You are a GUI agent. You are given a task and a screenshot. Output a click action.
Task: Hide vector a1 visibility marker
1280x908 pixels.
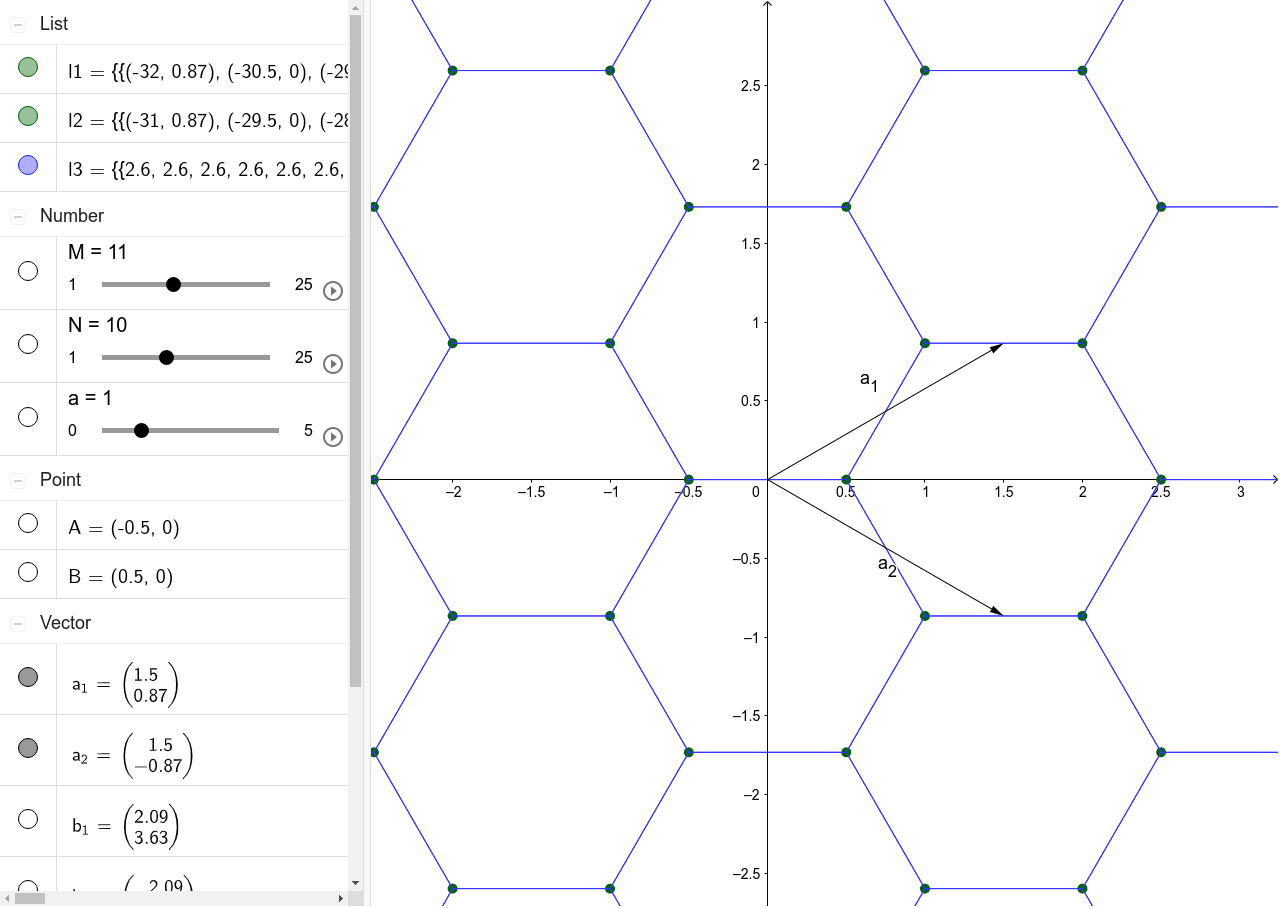(x=28, y=677)
